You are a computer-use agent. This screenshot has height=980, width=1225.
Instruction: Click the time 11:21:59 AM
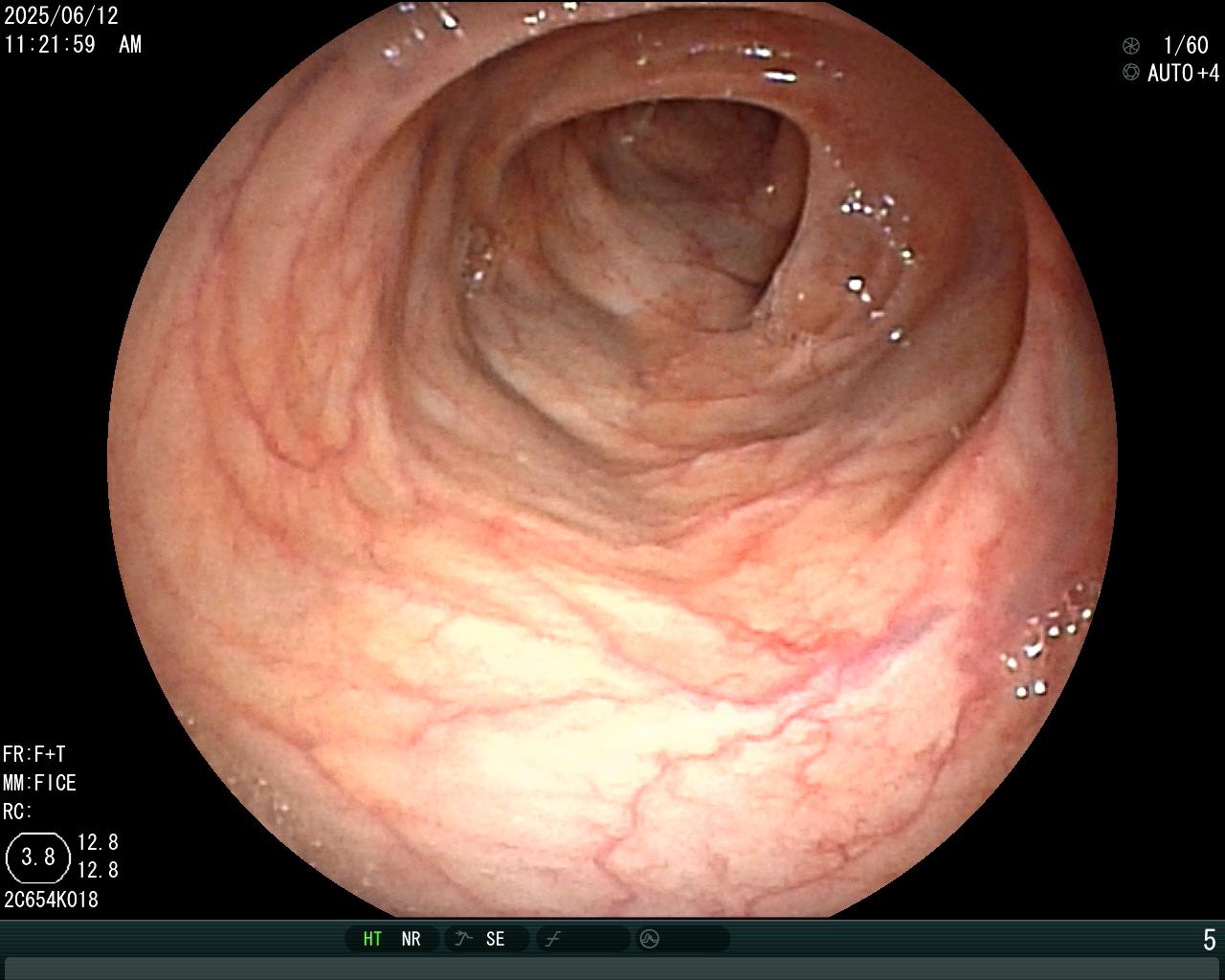click(73, 44)
